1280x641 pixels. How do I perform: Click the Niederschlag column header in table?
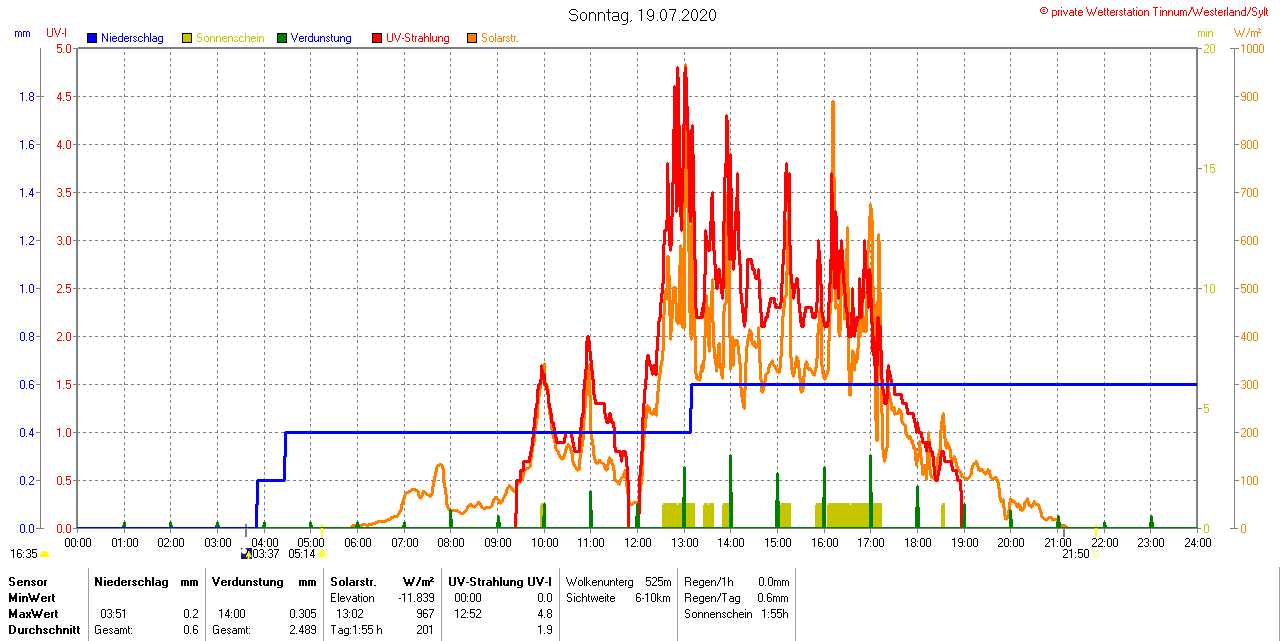133,582
